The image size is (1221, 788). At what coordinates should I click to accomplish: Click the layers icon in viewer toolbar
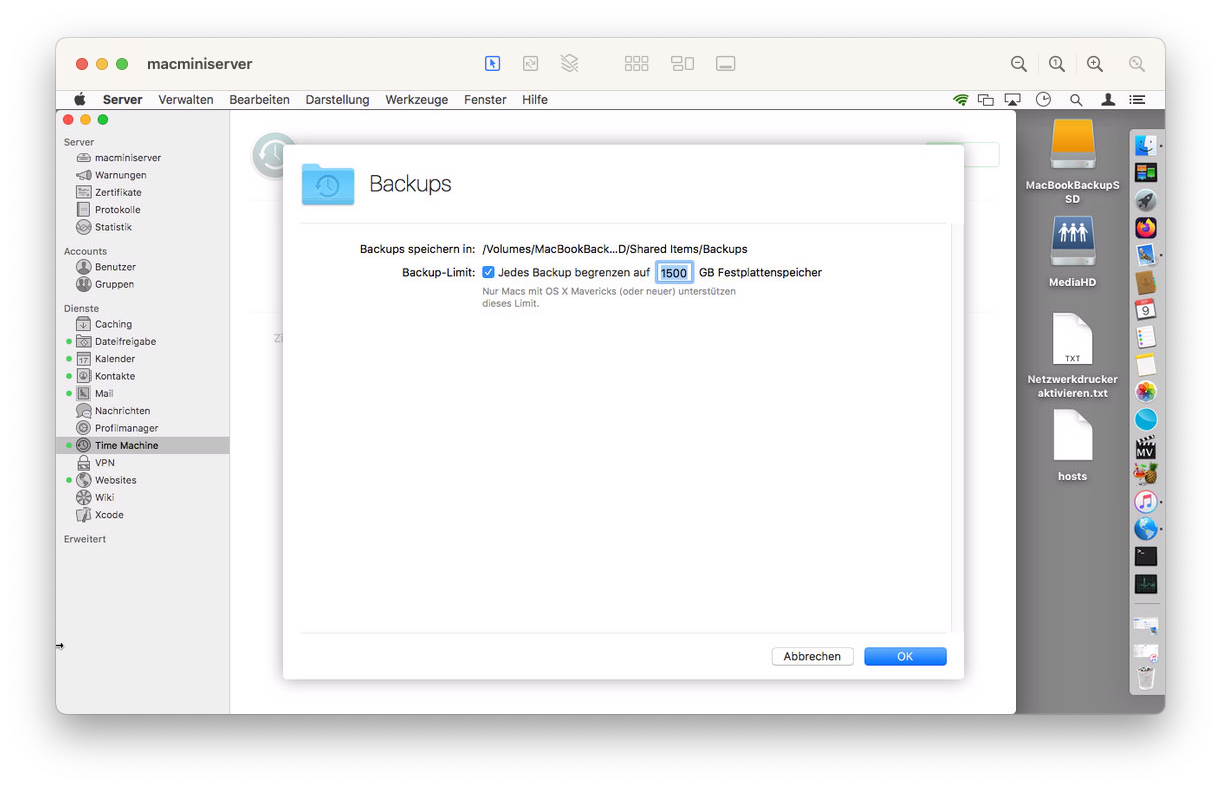coord(569,63)
